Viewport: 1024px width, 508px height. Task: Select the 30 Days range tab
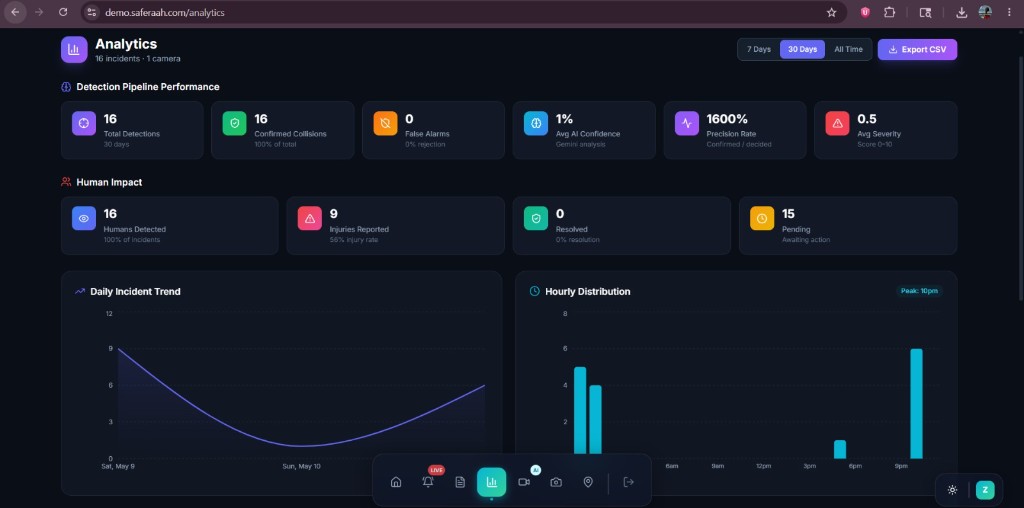(x=802, y=50)
